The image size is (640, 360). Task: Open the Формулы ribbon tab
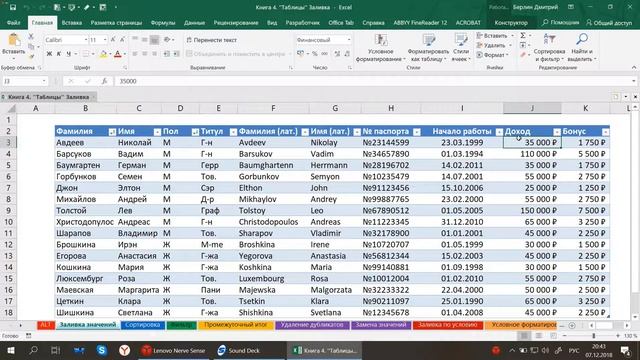(x=163, y=23)
